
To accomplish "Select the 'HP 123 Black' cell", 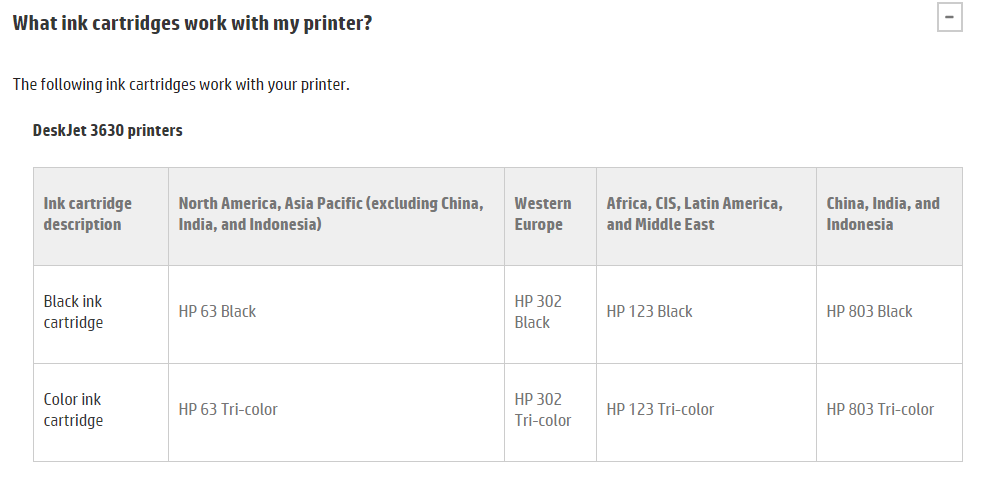I will click(649, 312).
